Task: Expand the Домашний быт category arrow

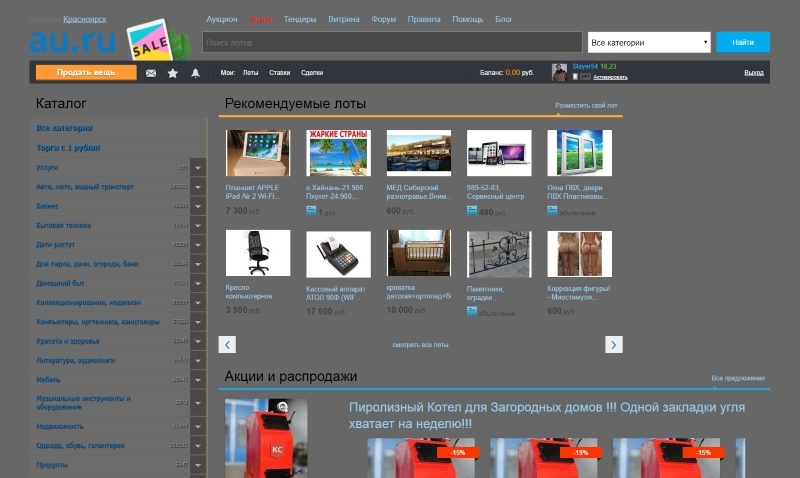Action: pyautogui.click(x=198, y=283)
